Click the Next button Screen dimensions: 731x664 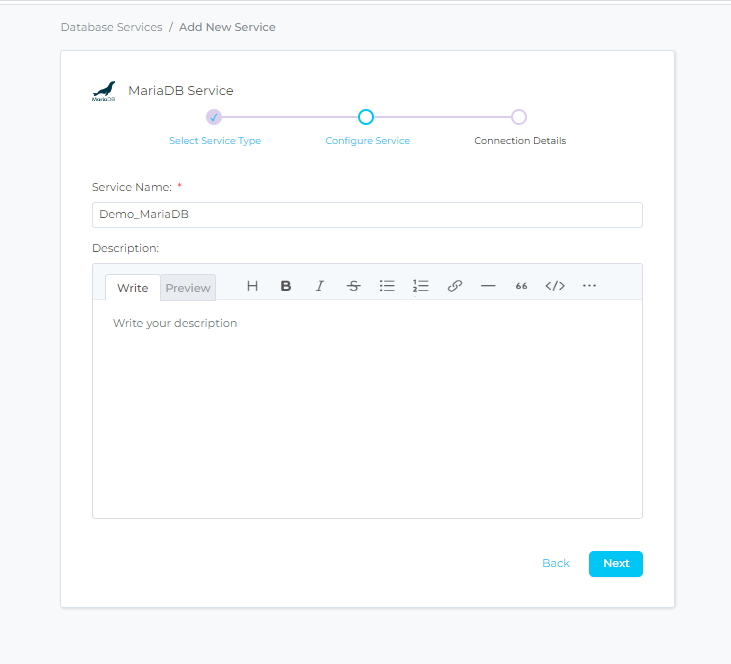click(616, 563)
